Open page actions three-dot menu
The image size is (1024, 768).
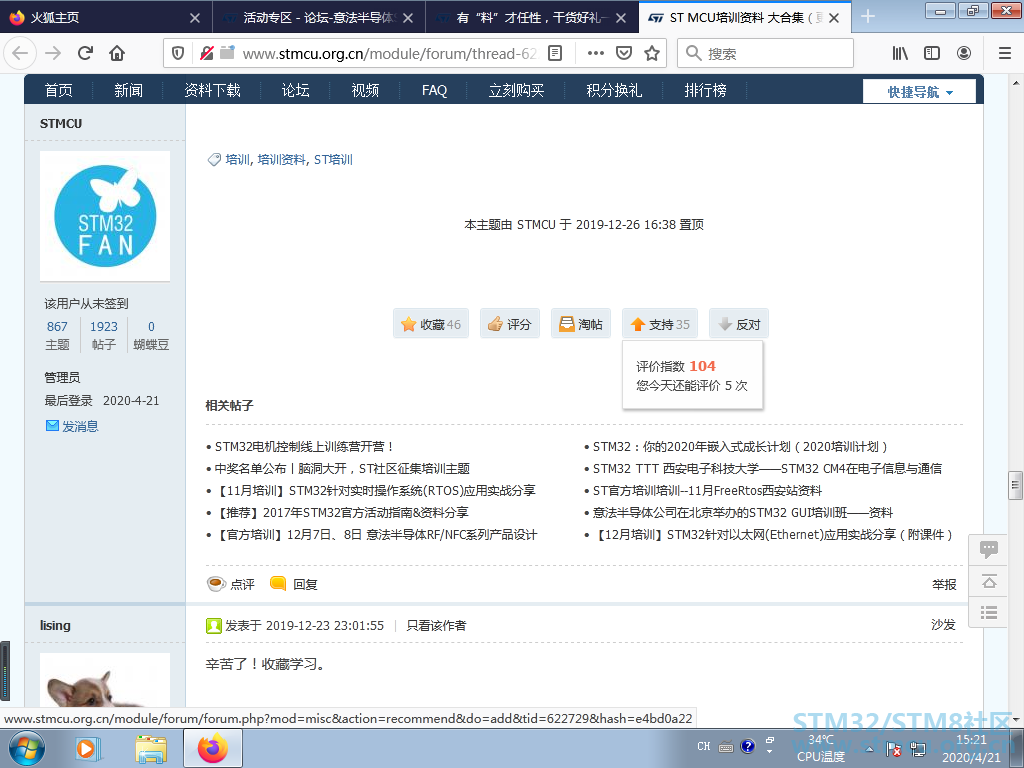tap(596, 53)
